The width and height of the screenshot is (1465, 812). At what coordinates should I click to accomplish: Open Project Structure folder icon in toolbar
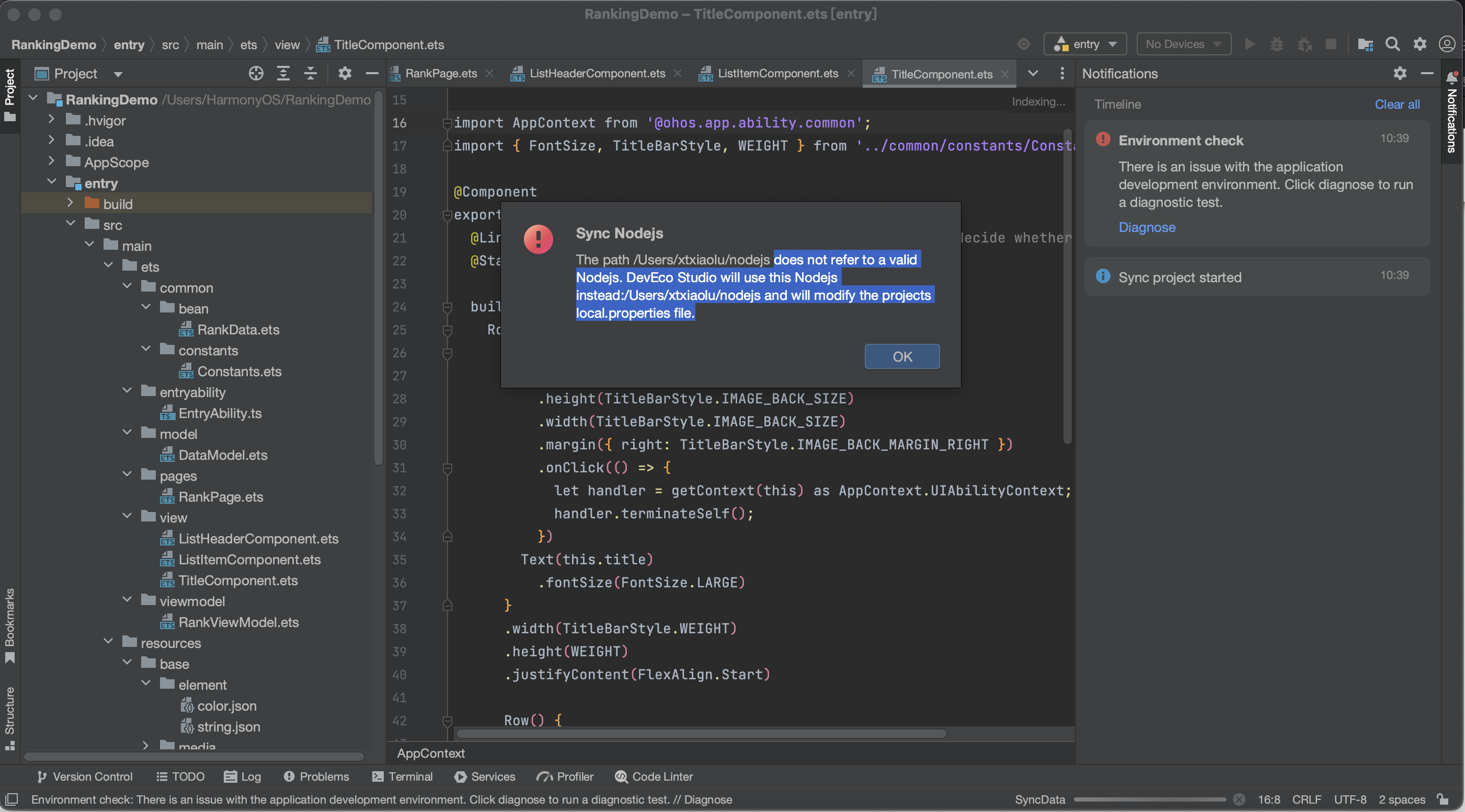tap(1365, 44)
